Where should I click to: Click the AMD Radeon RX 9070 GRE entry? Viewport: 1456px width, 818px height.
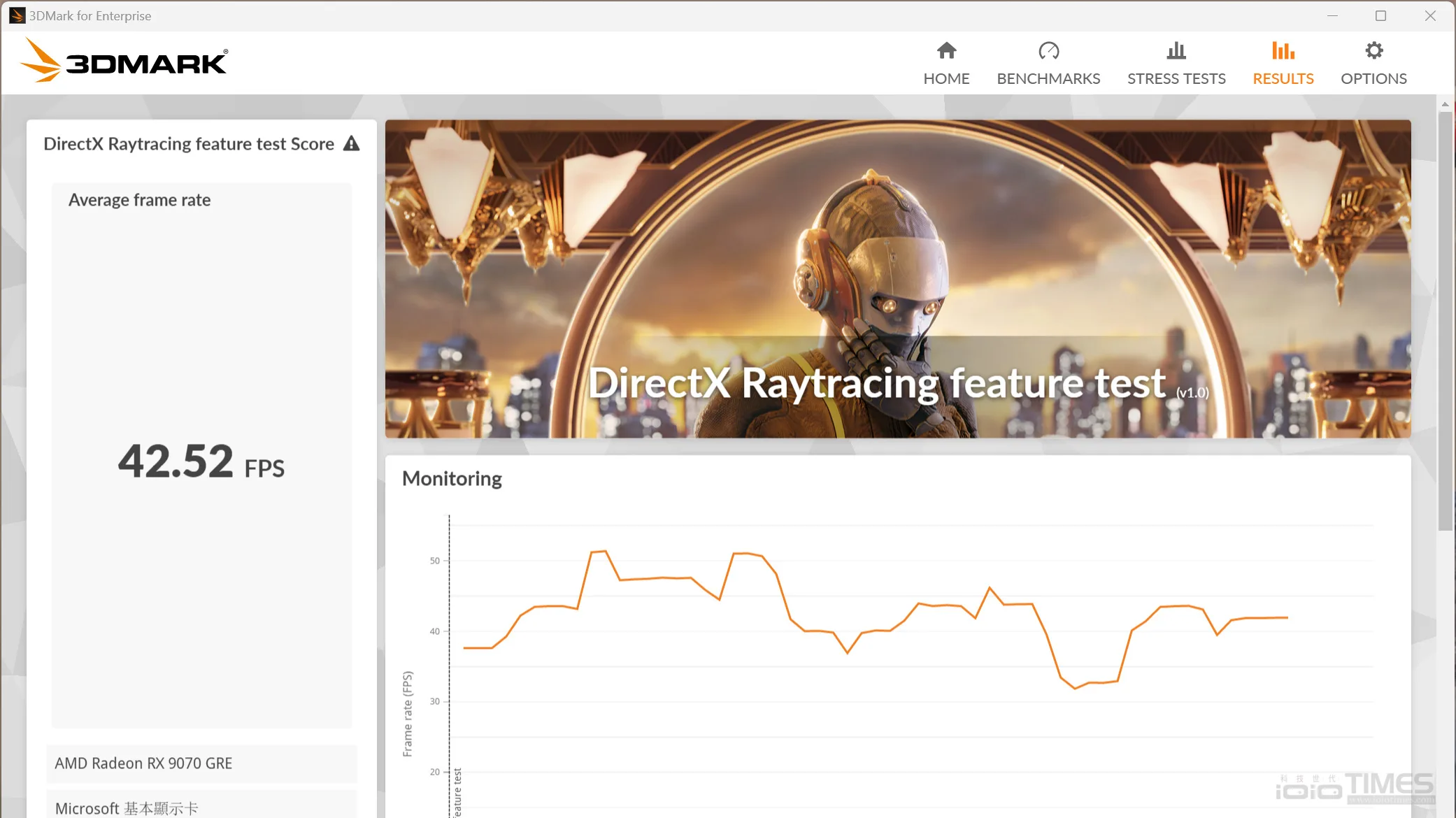click(x=201, y=763)
